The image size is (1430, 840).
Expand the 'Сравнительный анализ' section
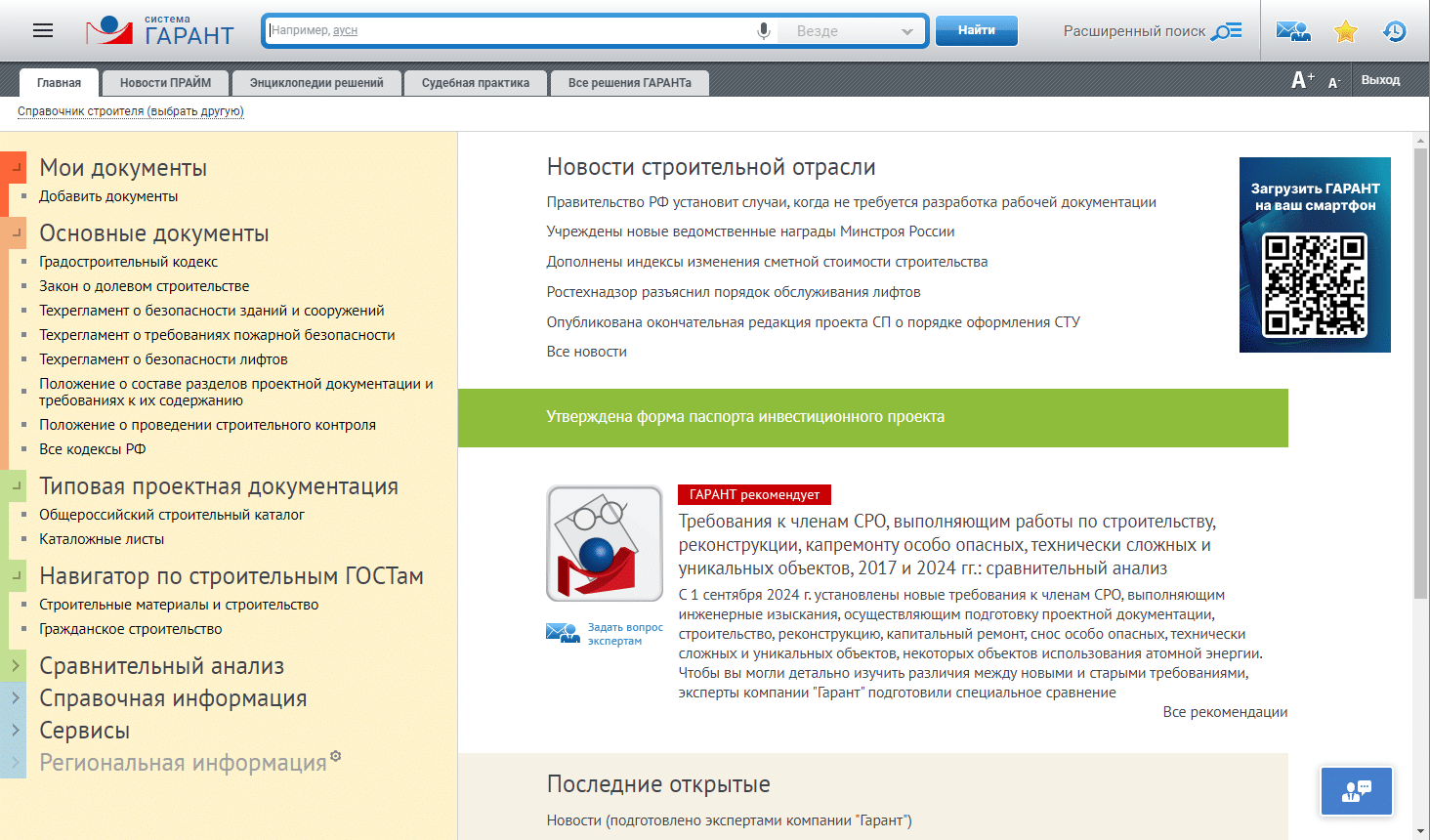(15, 666)
